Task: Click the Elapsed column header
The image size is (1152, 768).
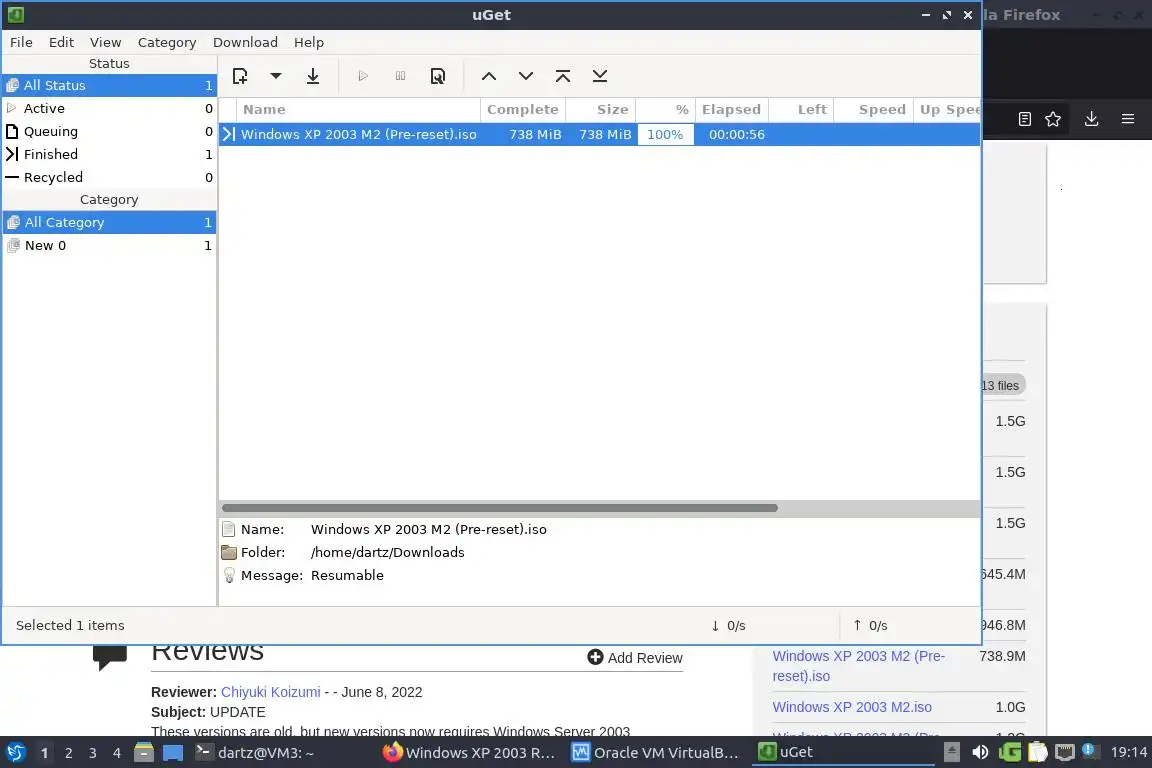Action: tap(732, 110)
